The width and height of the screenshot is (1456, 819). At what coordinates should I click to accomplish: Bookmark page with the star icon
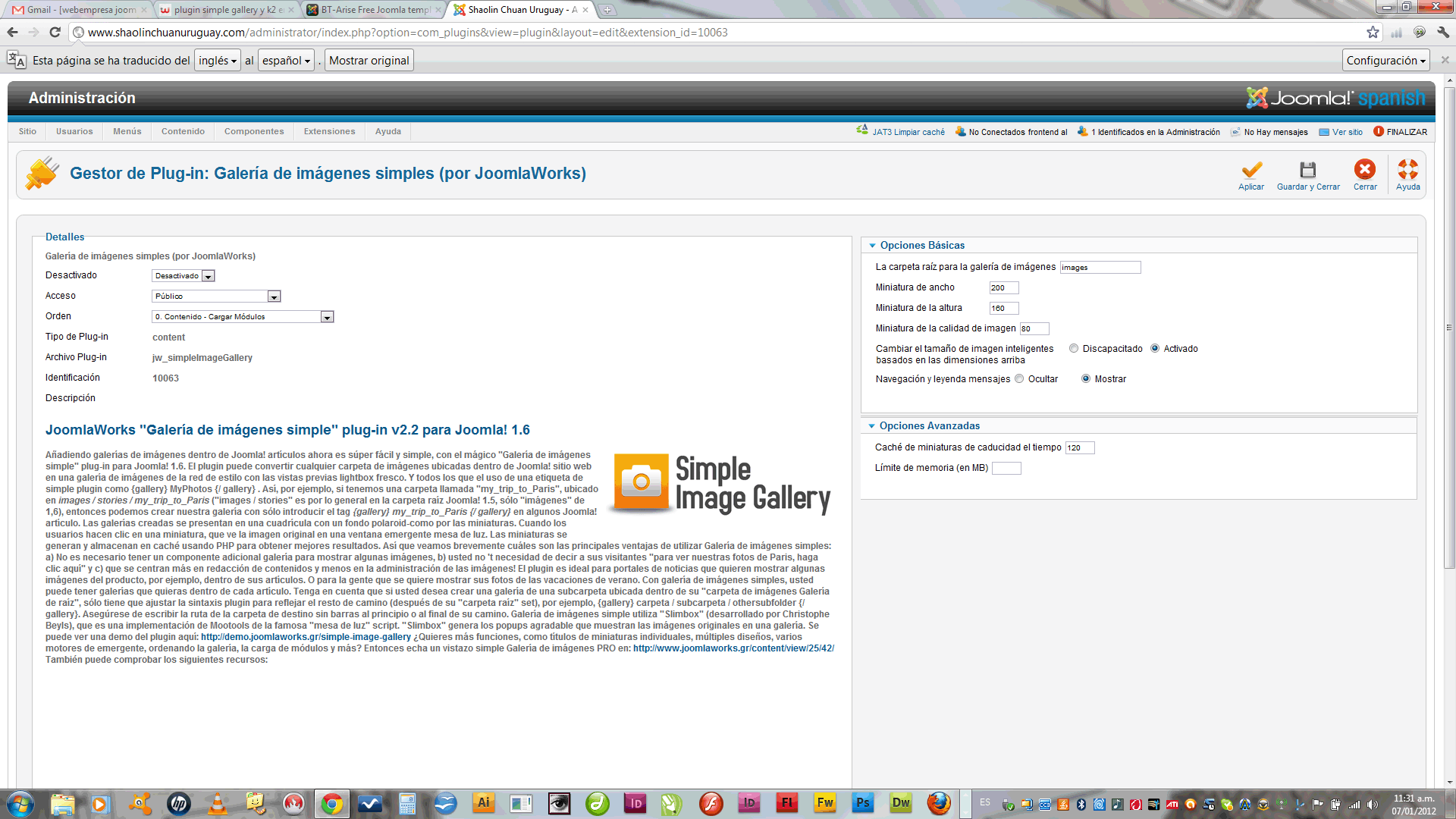point(1373,32)
